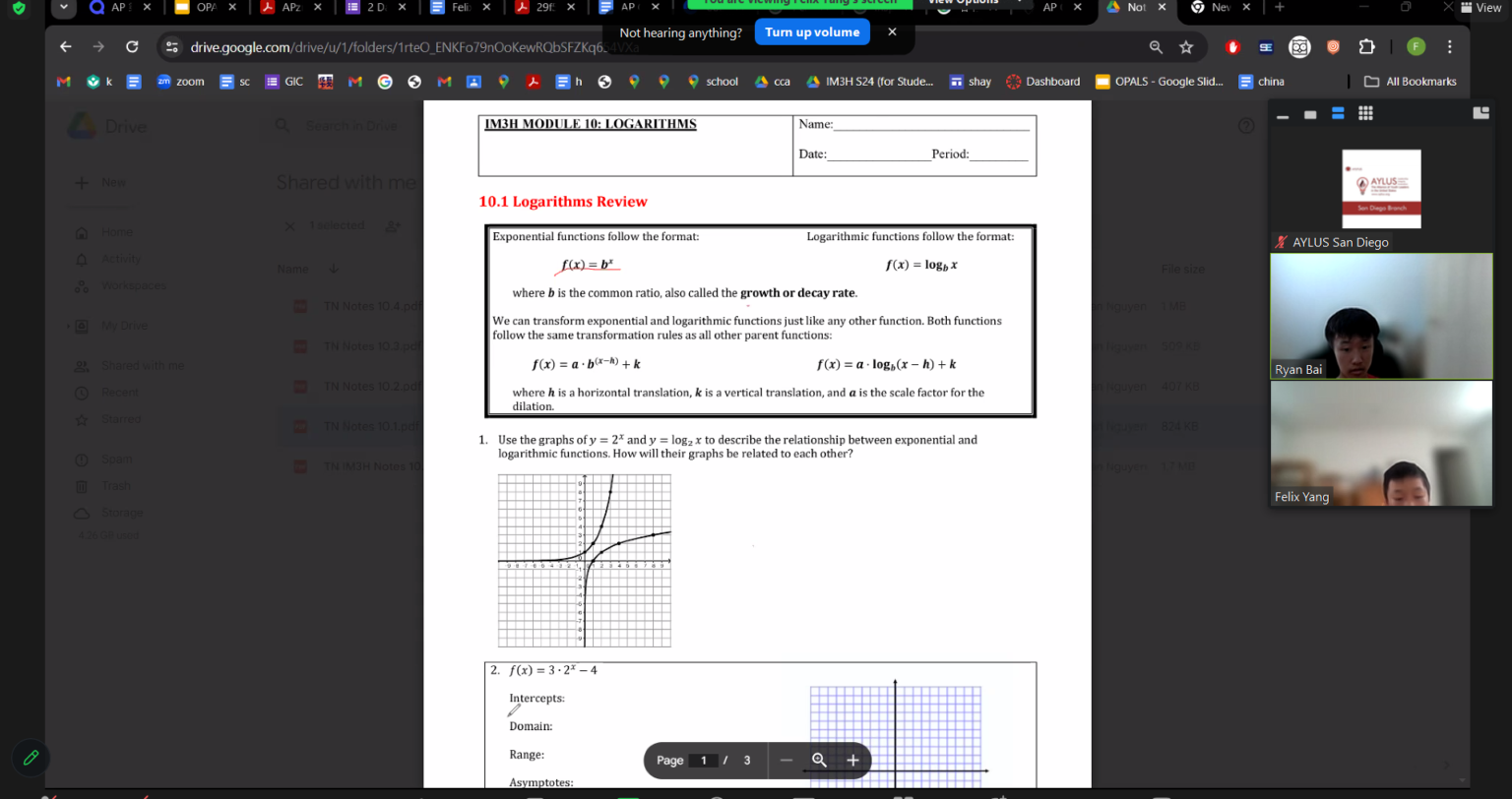Open the school maps bookmark

[x=712, y=82]
